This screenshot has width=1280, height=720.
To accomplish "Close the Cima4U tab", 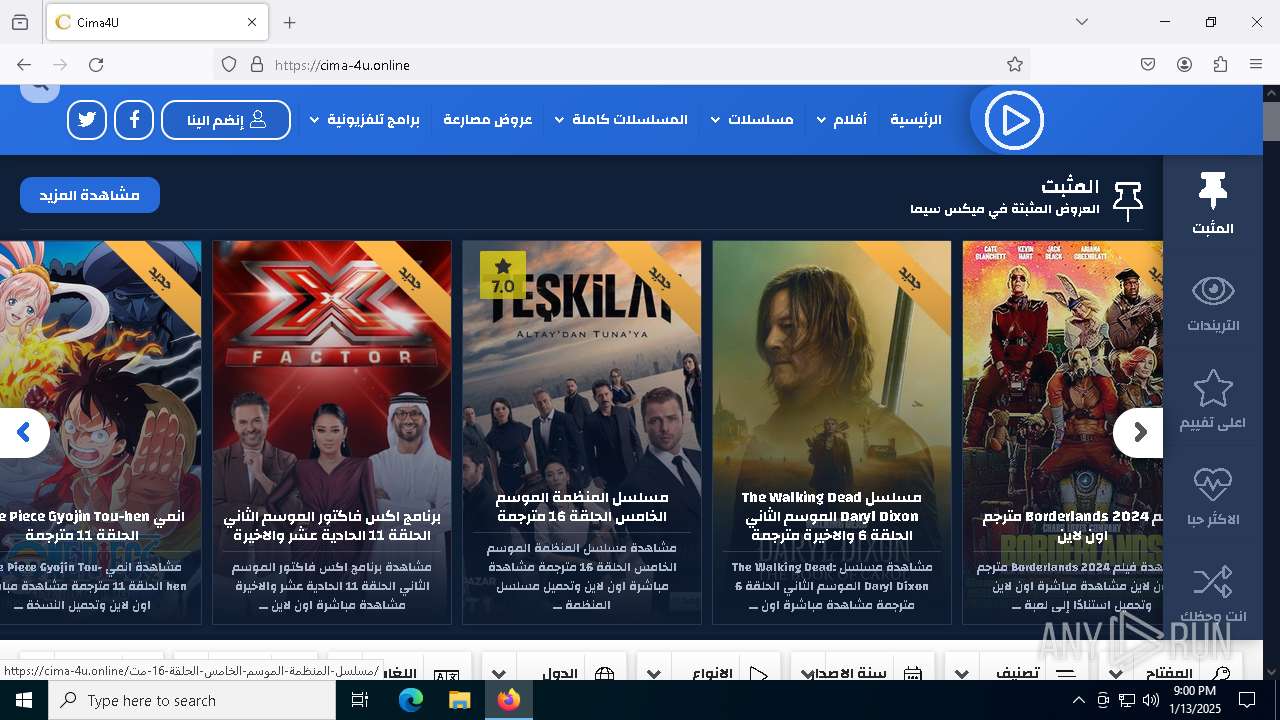I will pyautogui.click(x=252, y=22).
